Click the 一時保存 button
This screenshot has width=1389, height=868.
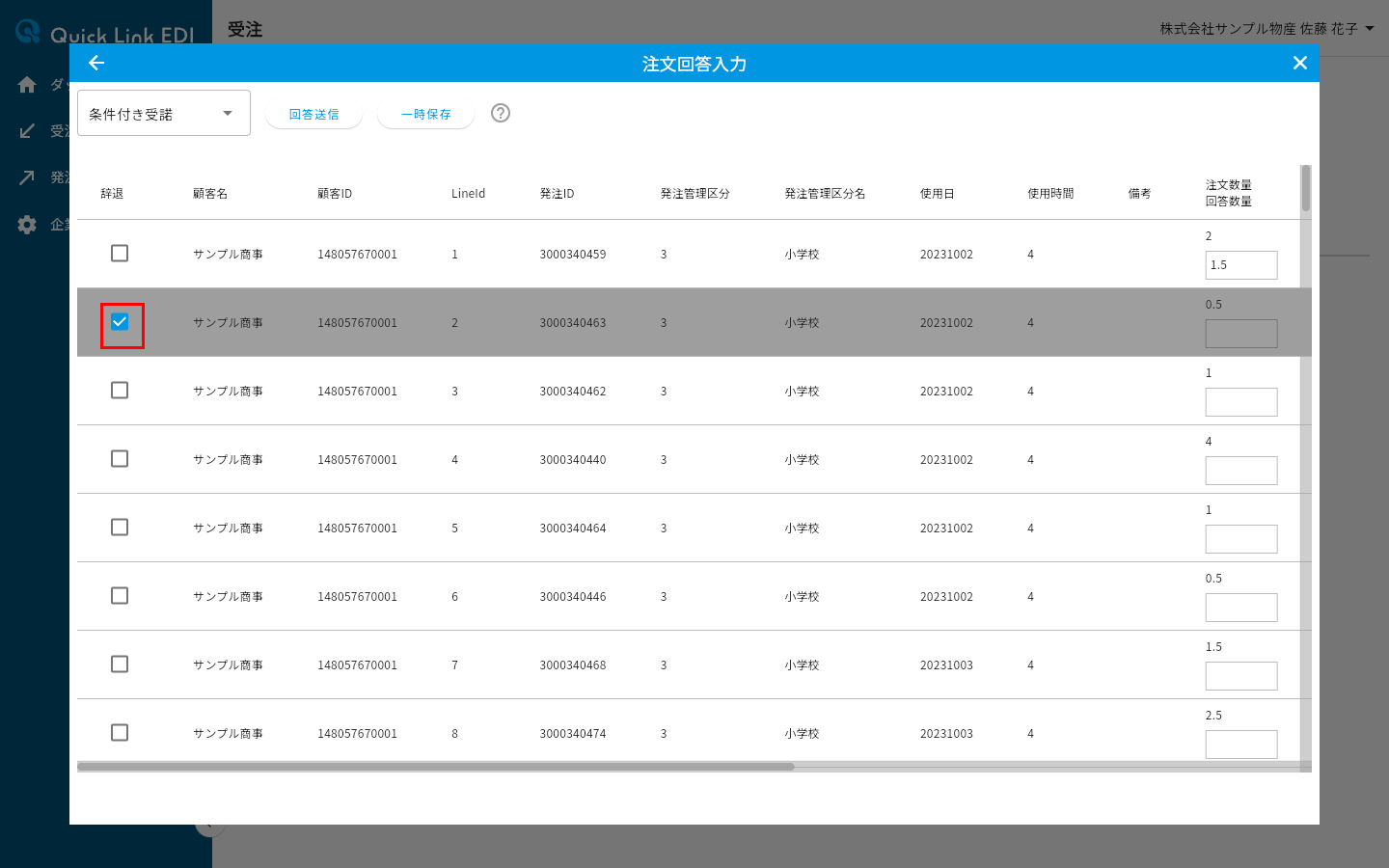click(425, 114)
